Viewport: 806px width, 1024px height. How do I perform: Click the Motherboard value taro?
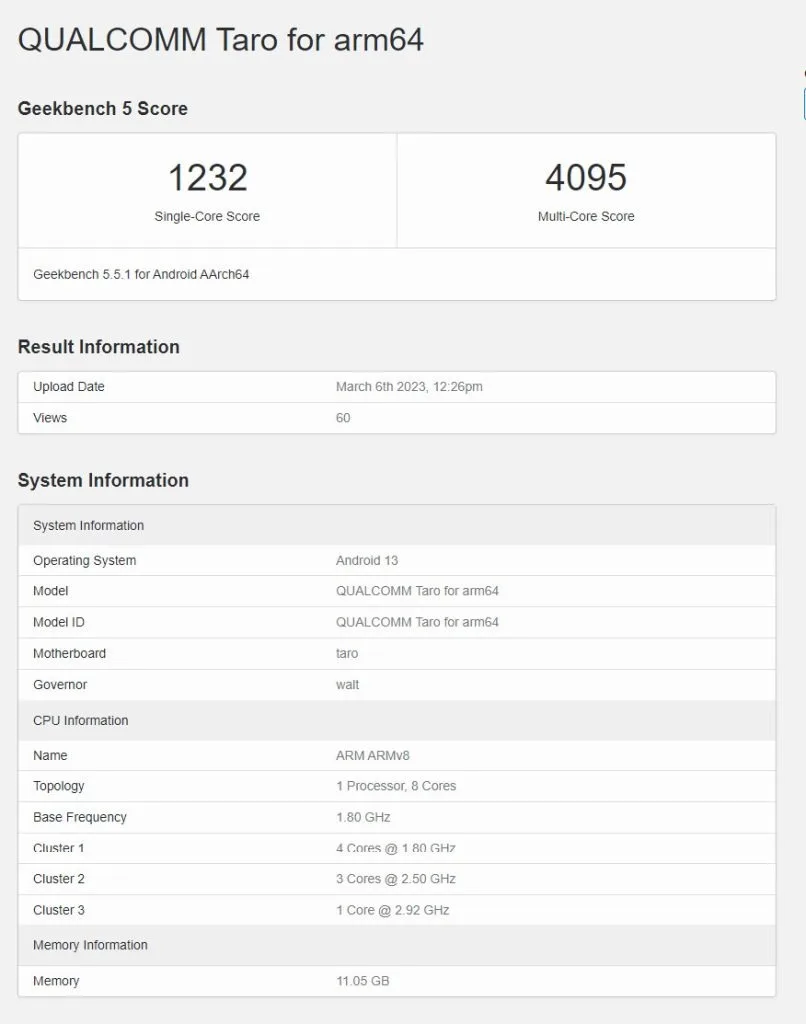(x=347, y=654)
